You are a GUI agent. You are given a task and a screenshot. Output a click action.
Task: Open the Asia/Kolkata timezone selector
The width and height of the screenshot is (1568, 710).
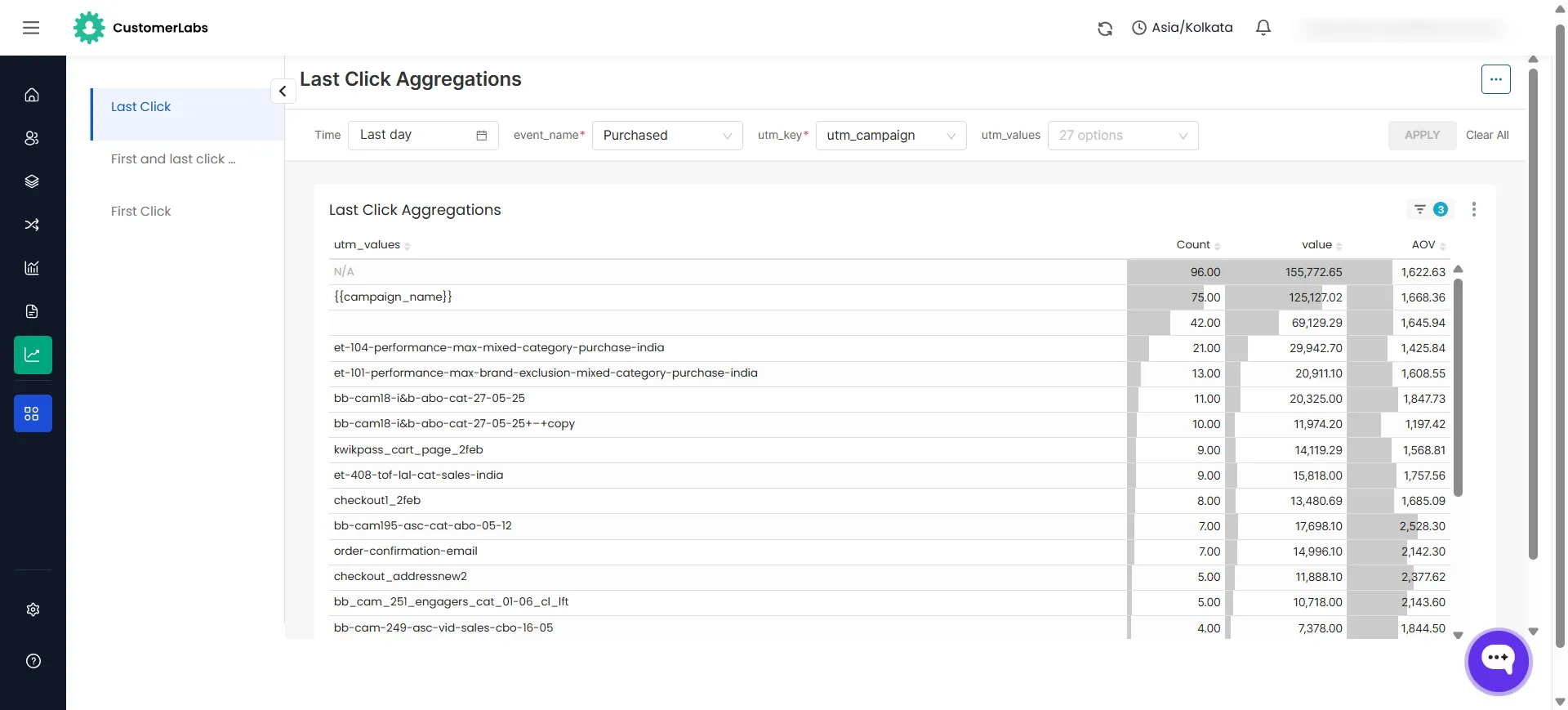pos(1182,28)
